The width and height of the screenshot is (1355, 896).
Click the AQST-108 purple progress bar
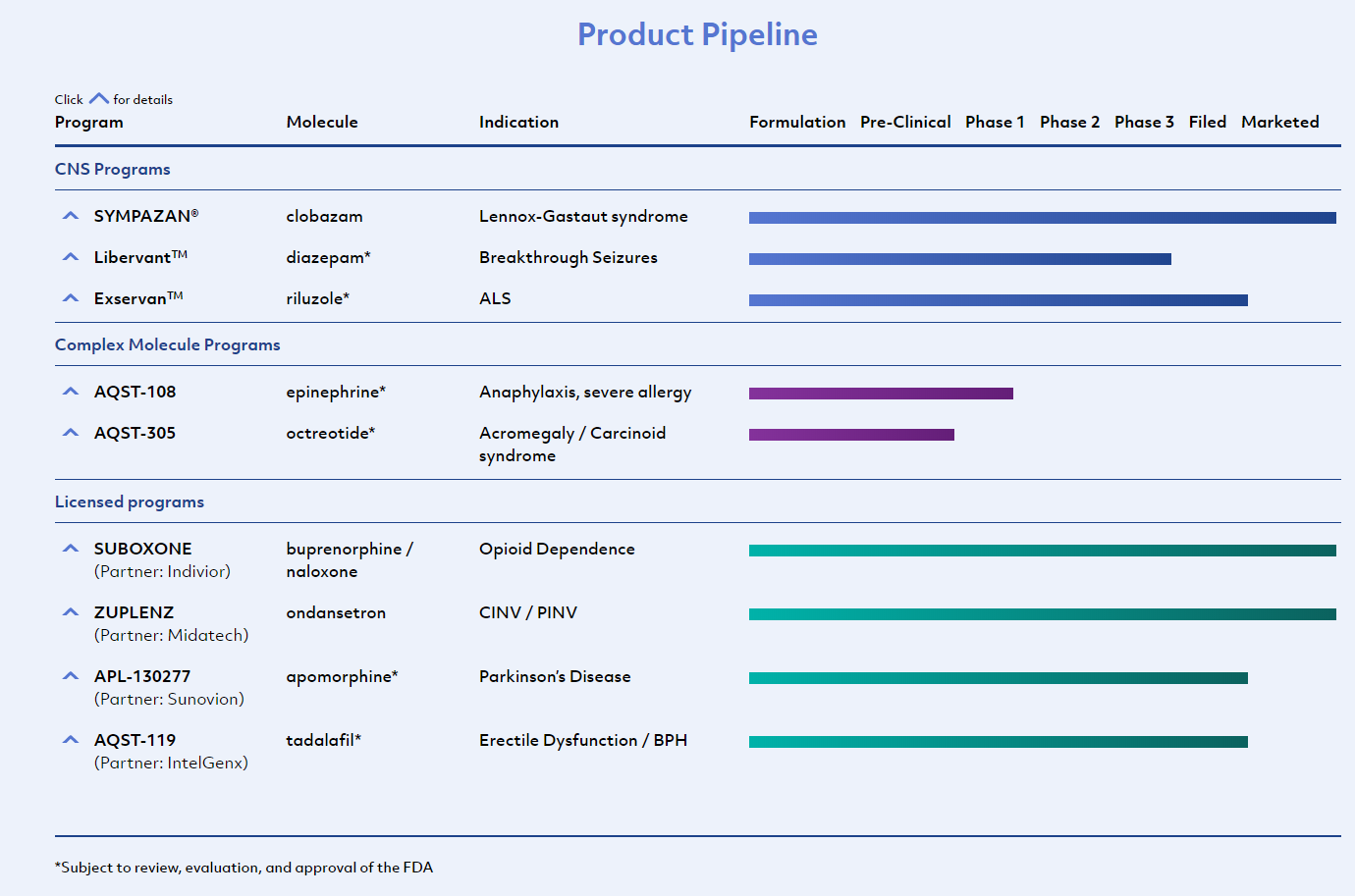[881, 394]
